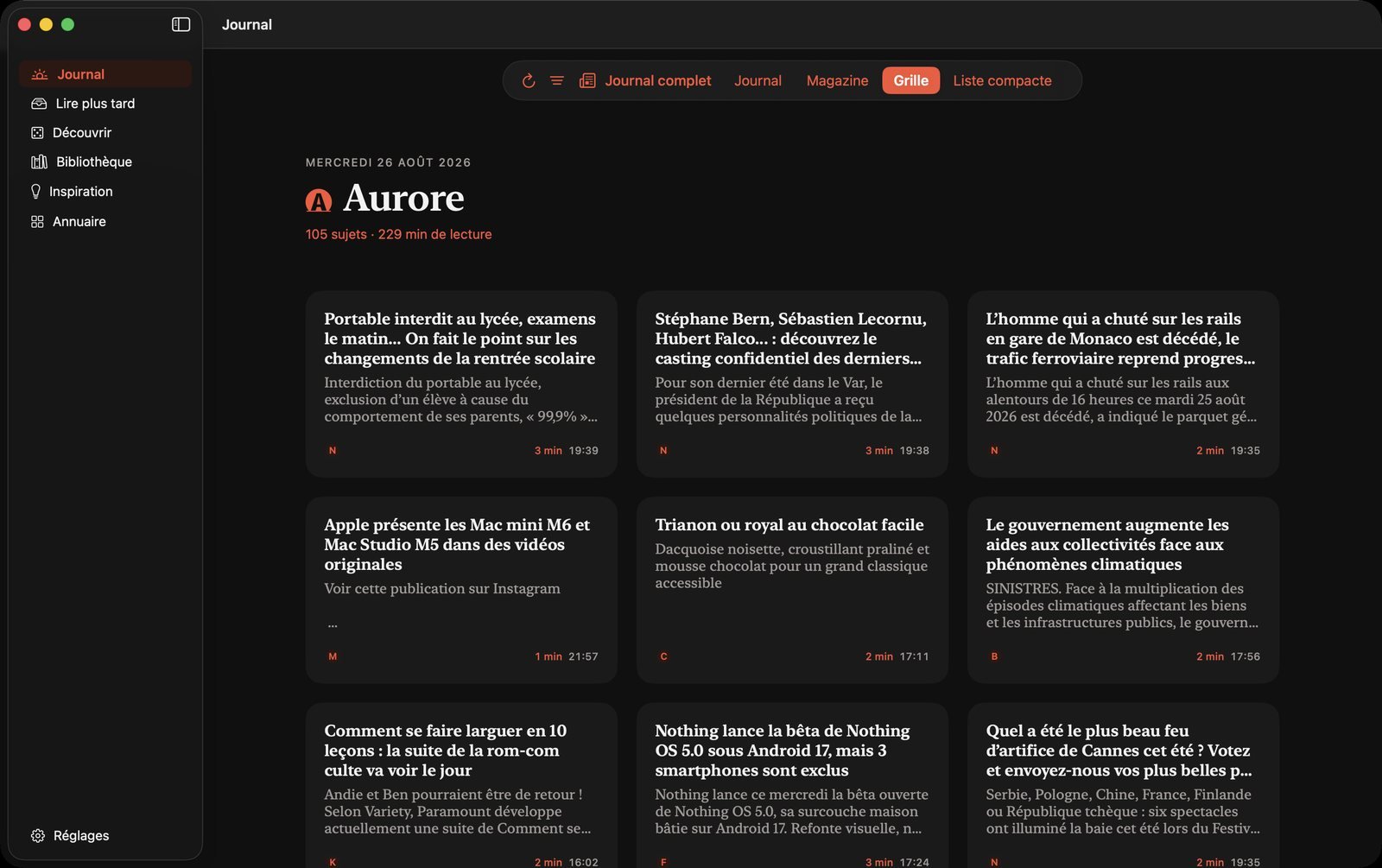Image resolution: width=1382 pixels, height=868 pixels.
Task: Click the refresh icon in toolbar
Action: [529, 80]
